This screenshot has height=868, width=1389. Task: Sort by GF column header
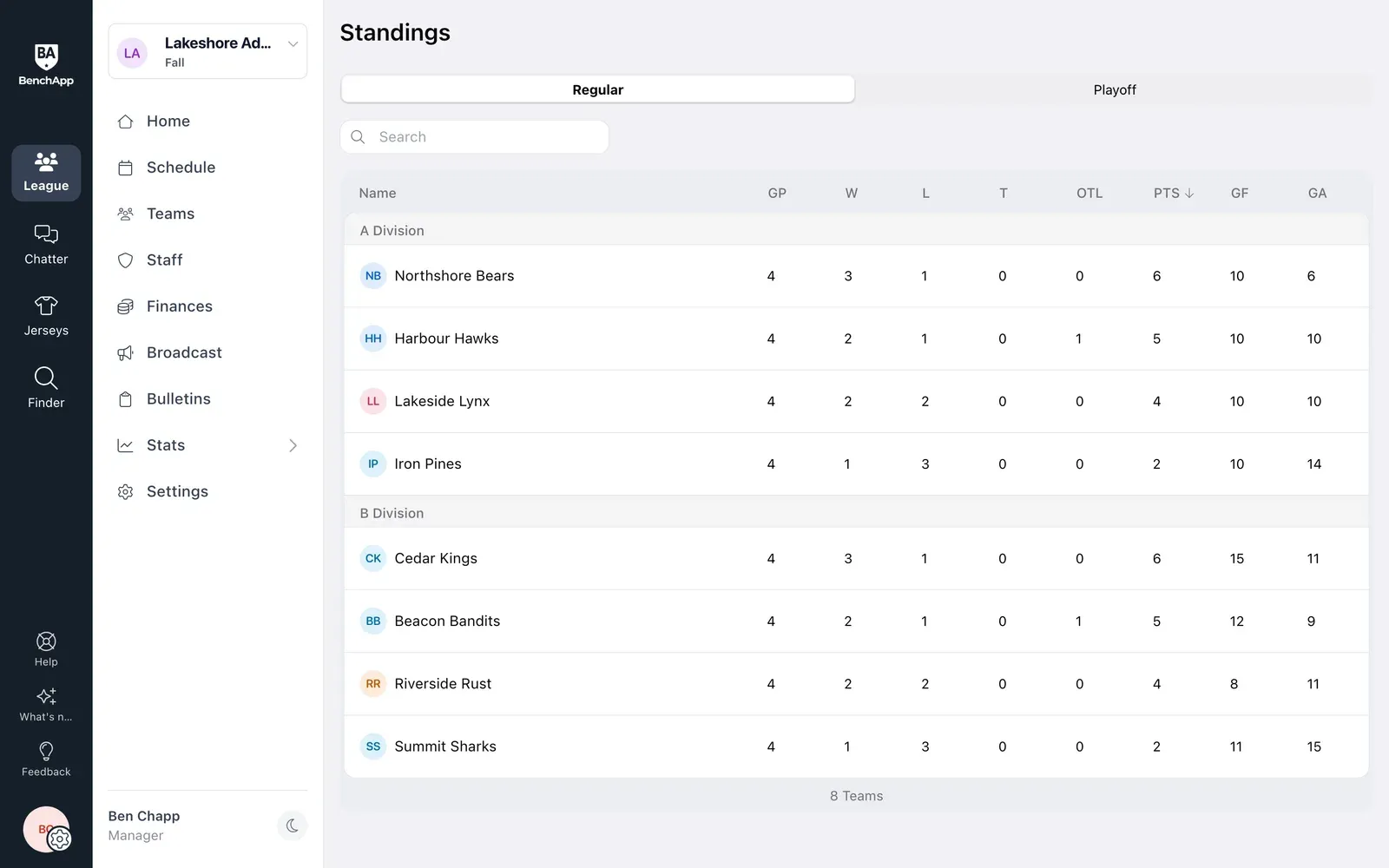point(1240,194)
